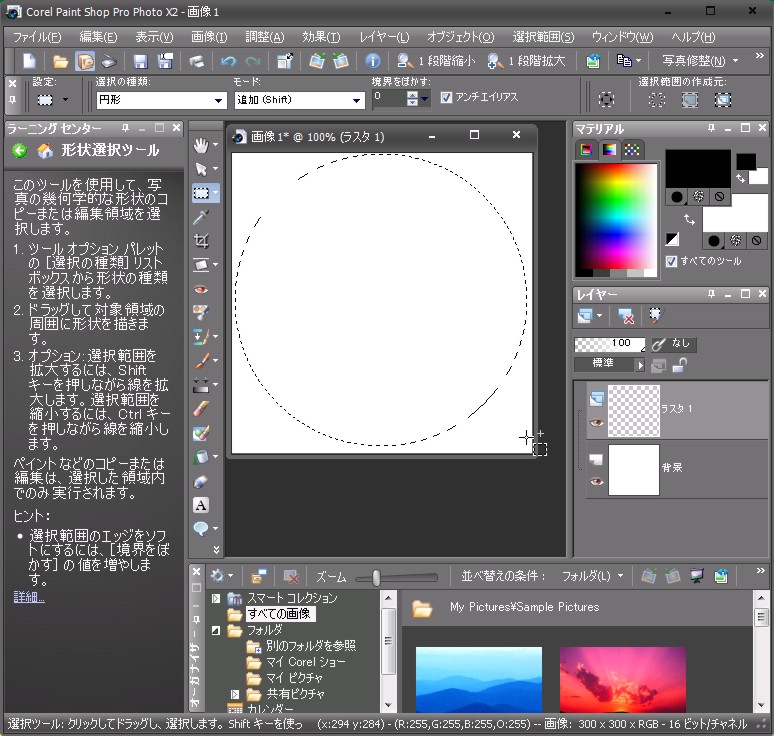Viewport: 774px width, 736px height.
Task: Open the 編集 menu
Action: pyautogui.click(x=98, y=37)
